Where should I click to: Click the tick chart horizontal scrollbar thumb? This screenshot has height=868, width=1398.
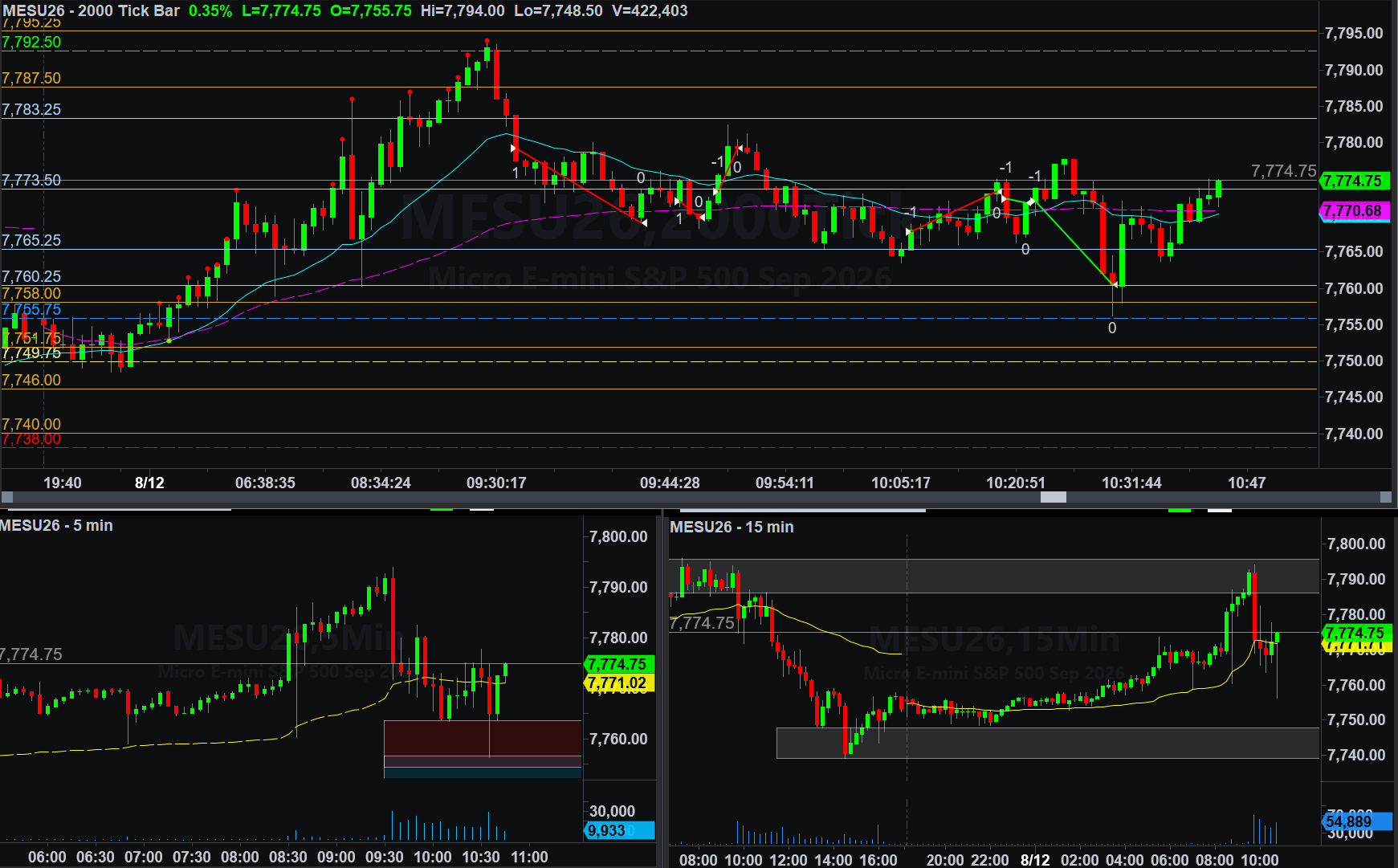coord(1054,497)
